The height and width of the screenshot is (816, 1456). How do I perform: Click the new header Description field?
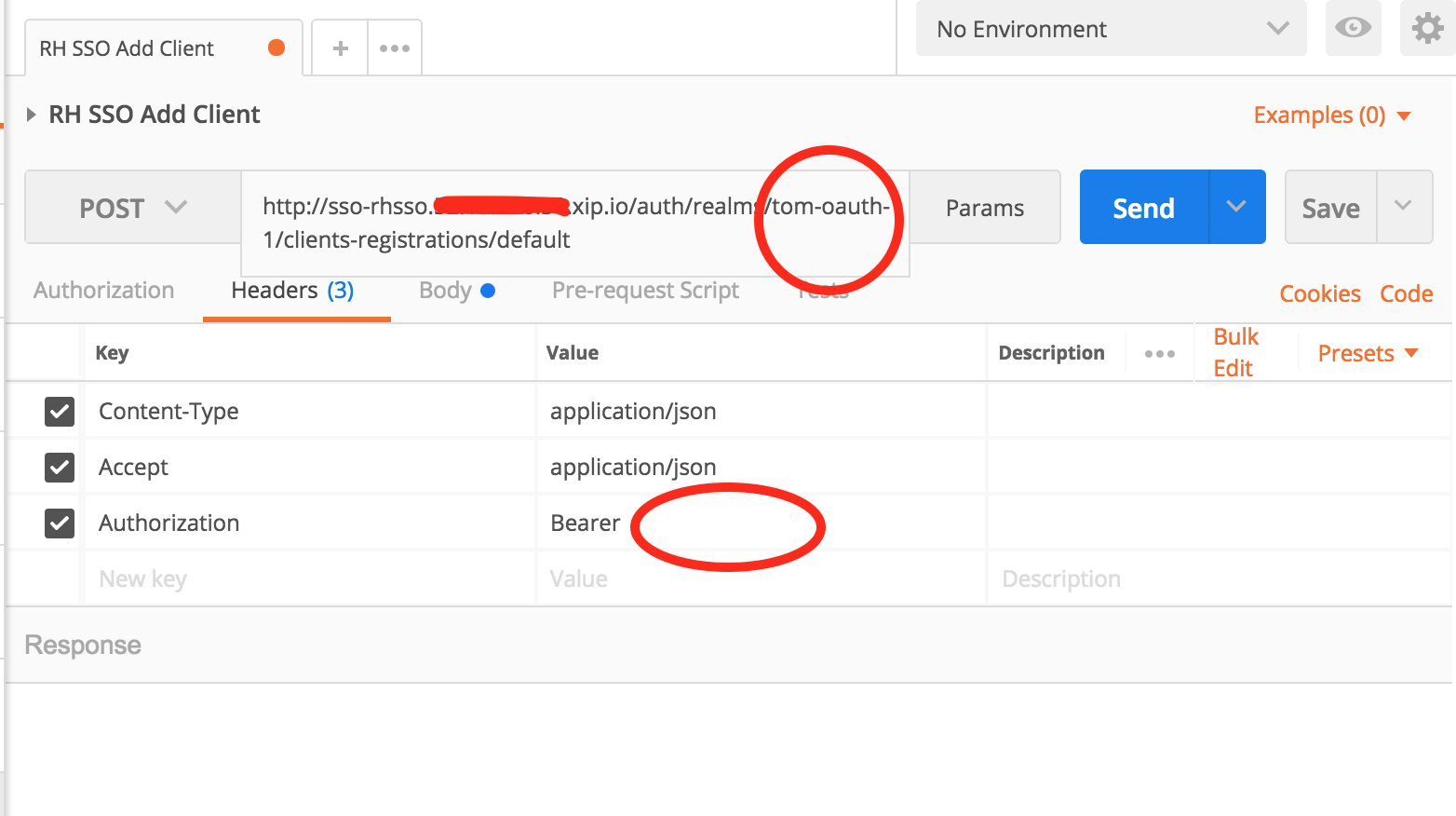(1219, 578)
